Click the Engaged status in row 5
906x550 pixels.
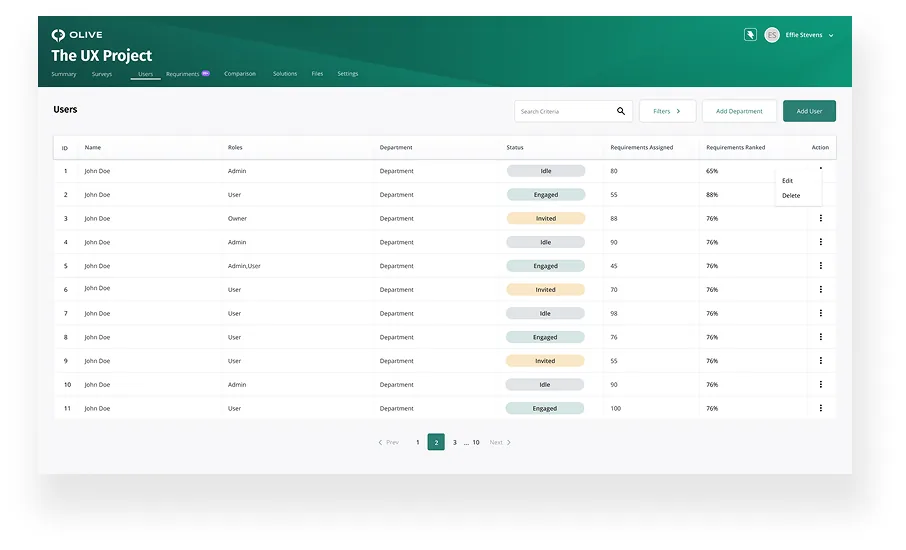545,266
